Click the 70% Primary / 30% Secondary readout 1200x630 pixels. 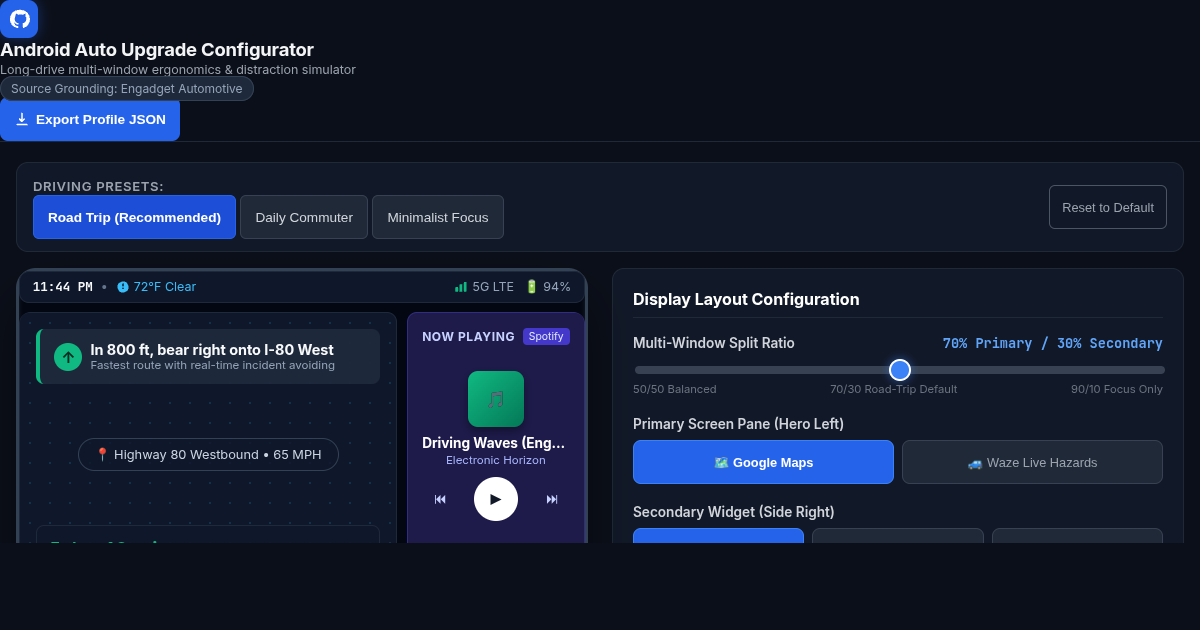1053,343
